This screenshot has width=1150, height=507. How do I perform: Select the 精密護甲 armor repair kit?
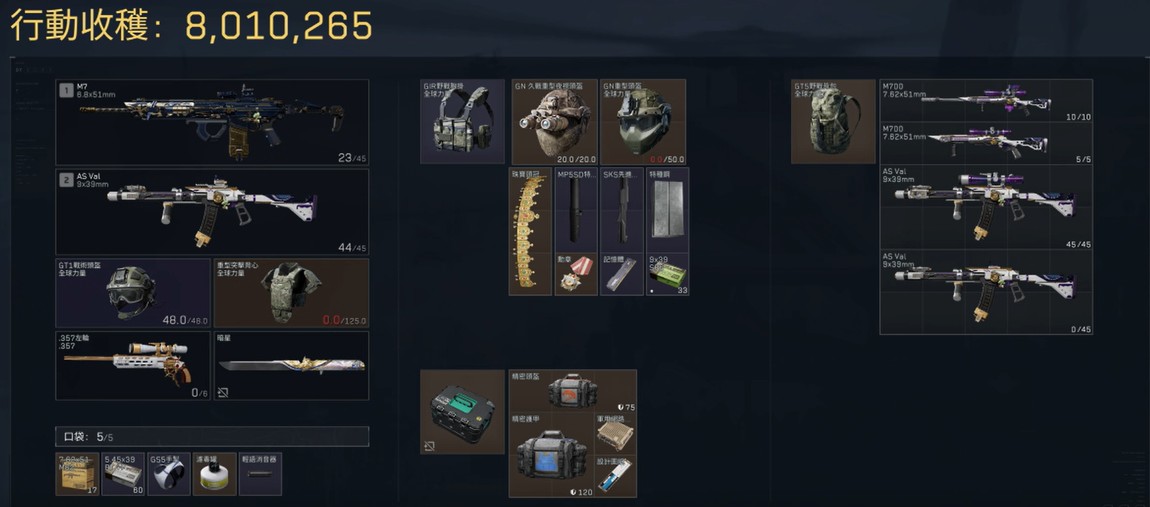tap(551, 454)
